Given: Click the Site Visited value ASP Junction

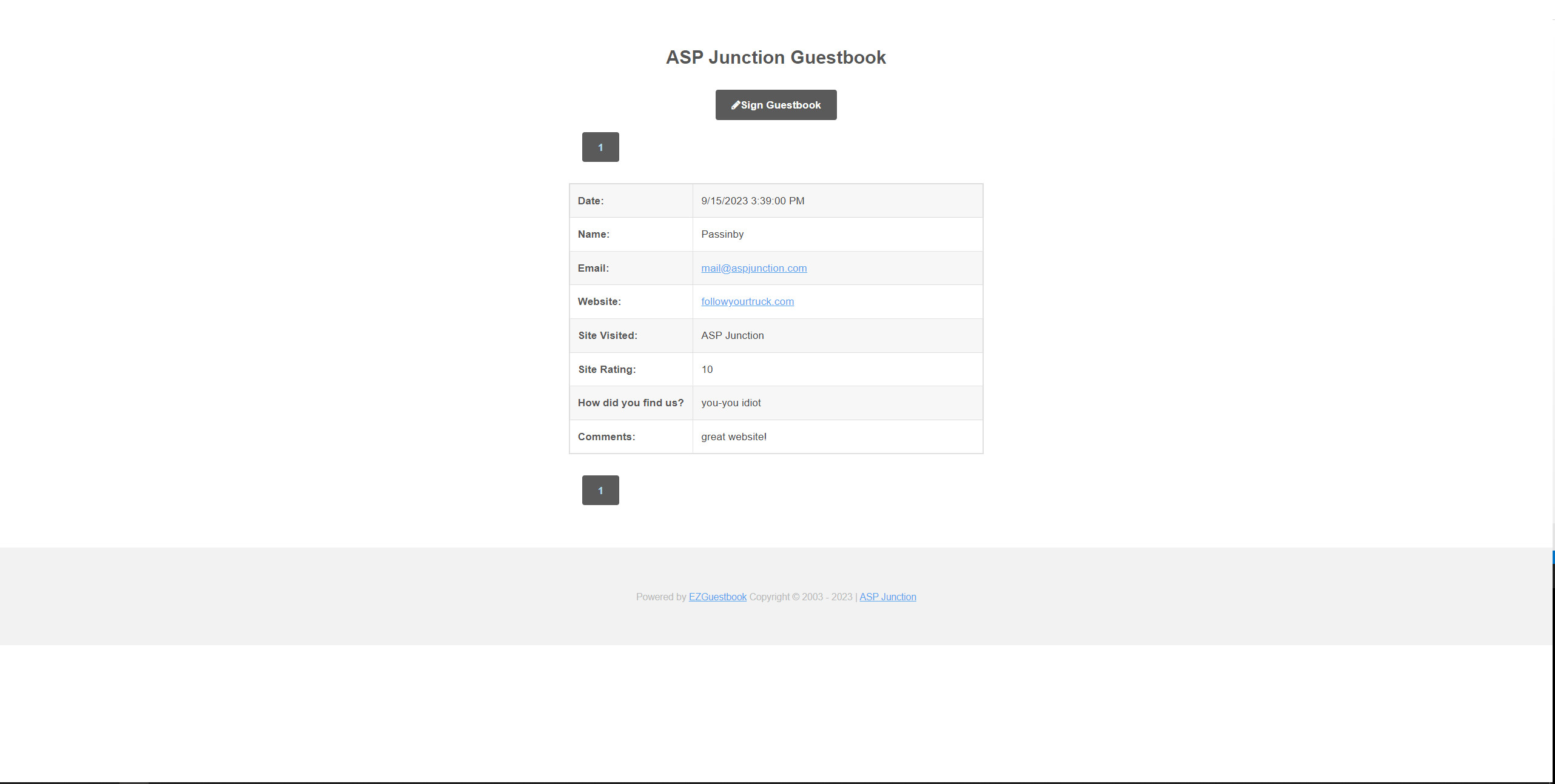Looking at the screenshot, I should tap(733, 335).
